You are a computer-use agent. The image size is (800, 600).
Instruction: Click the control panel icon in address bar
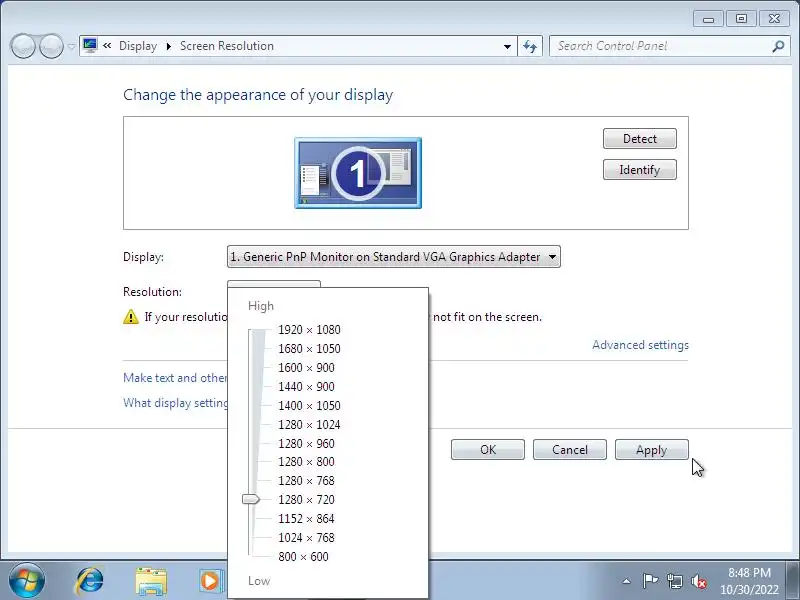[x=90, y=45]
